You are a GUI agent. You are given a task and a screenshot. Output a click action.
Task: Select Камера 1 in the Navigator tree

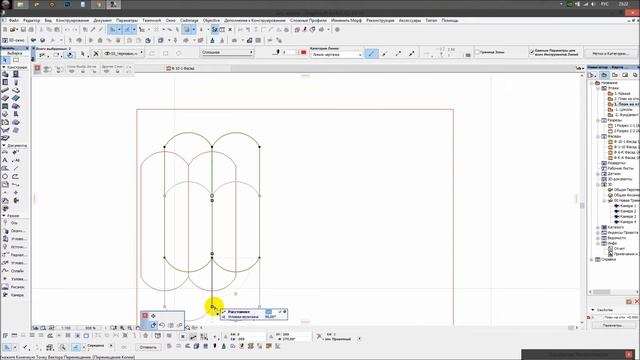point(625,206)
